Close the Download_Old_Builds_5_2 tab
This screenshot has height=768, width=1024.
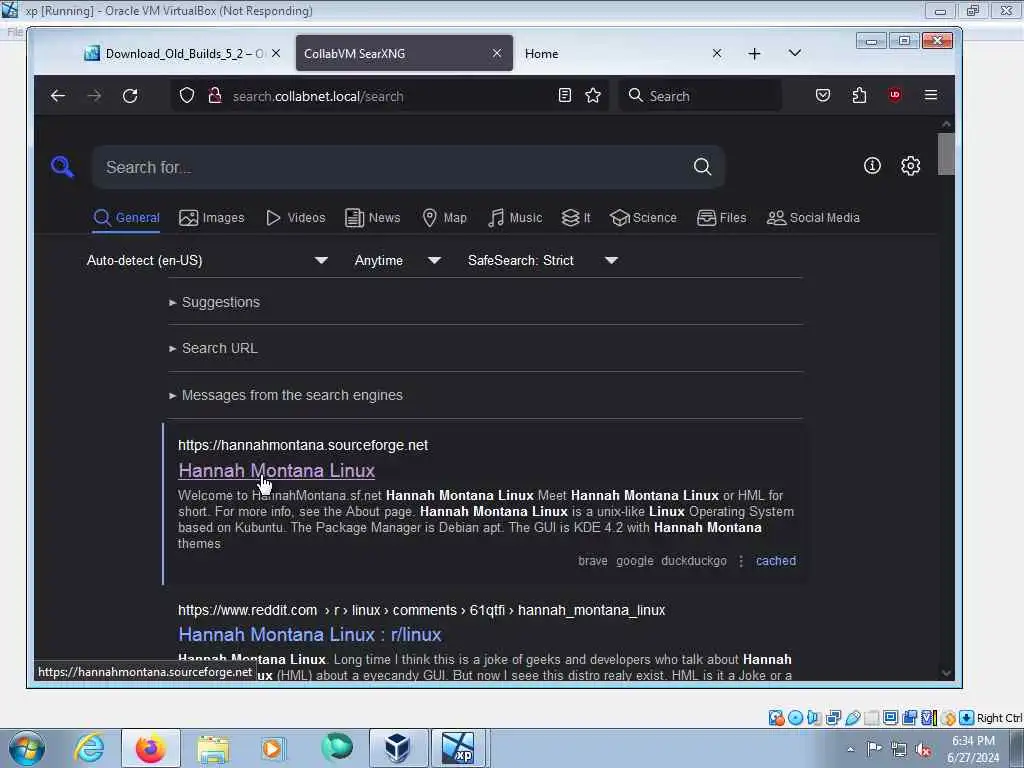pos(276,54)
